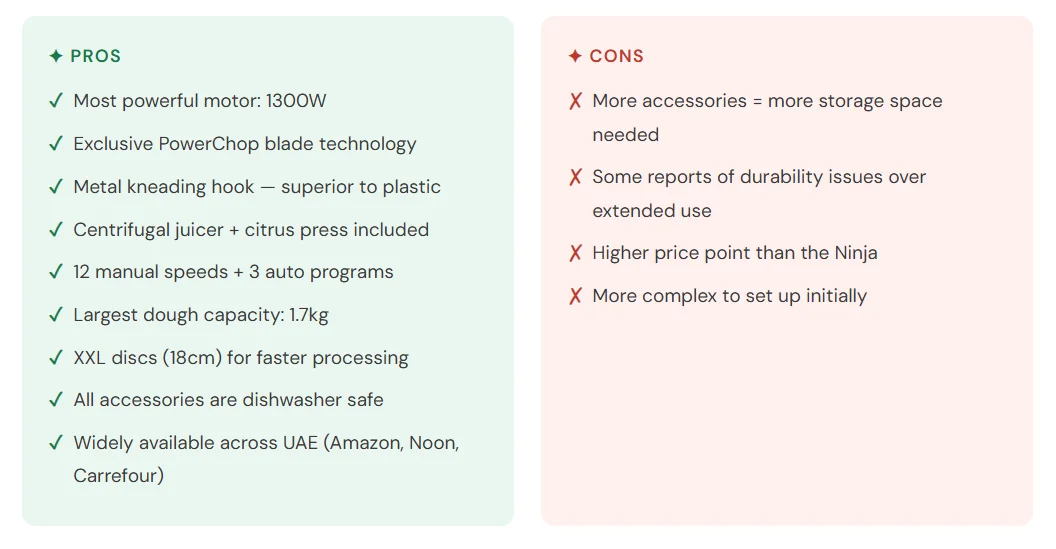Click checkmark next to Largest dough capacity
Viewport: 1056px width, 549px height.
(x=56, y=315)
